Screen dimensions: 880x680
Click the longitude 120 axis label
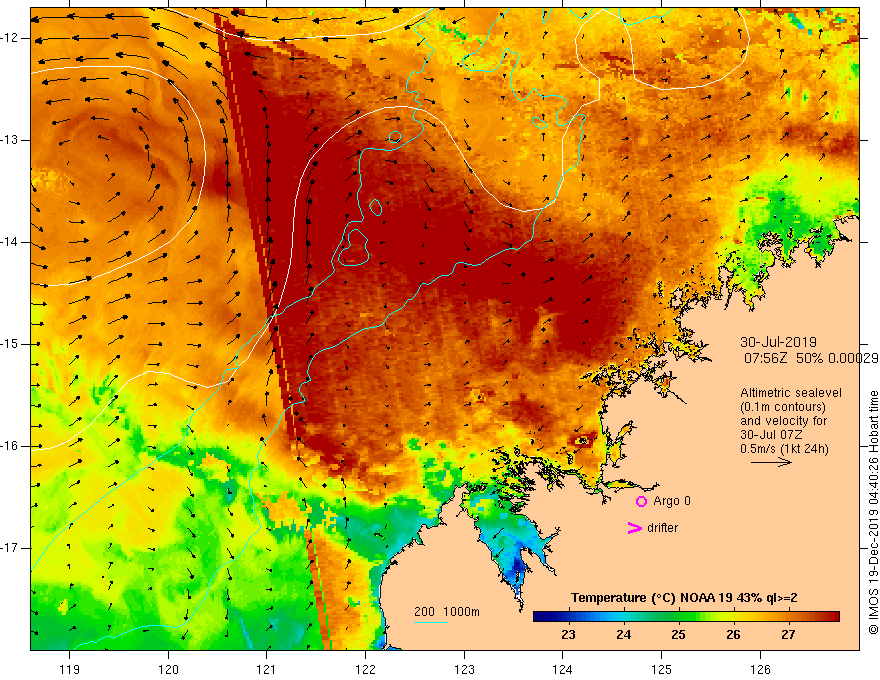click(168, 669)
